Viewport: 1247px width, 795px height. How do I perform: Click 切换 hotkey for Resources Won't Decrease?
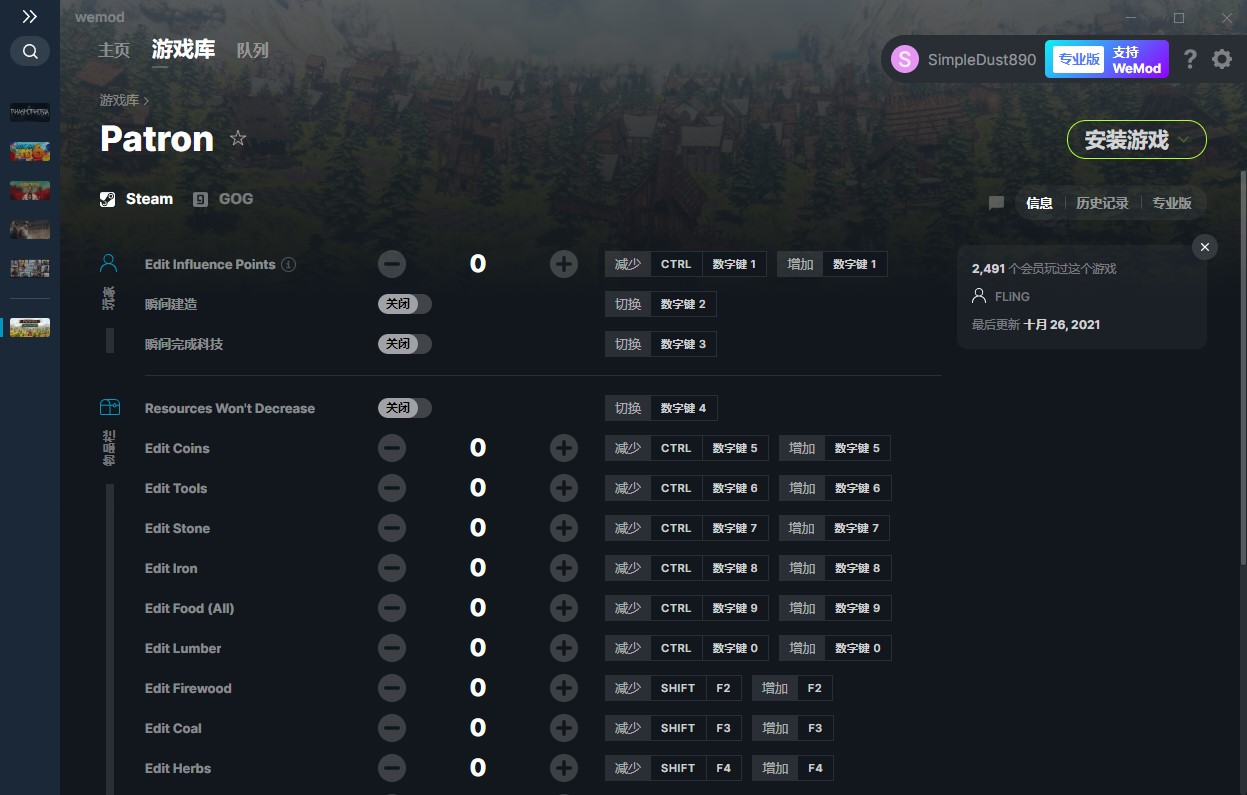pyautogui.click(x=661, y=408)
